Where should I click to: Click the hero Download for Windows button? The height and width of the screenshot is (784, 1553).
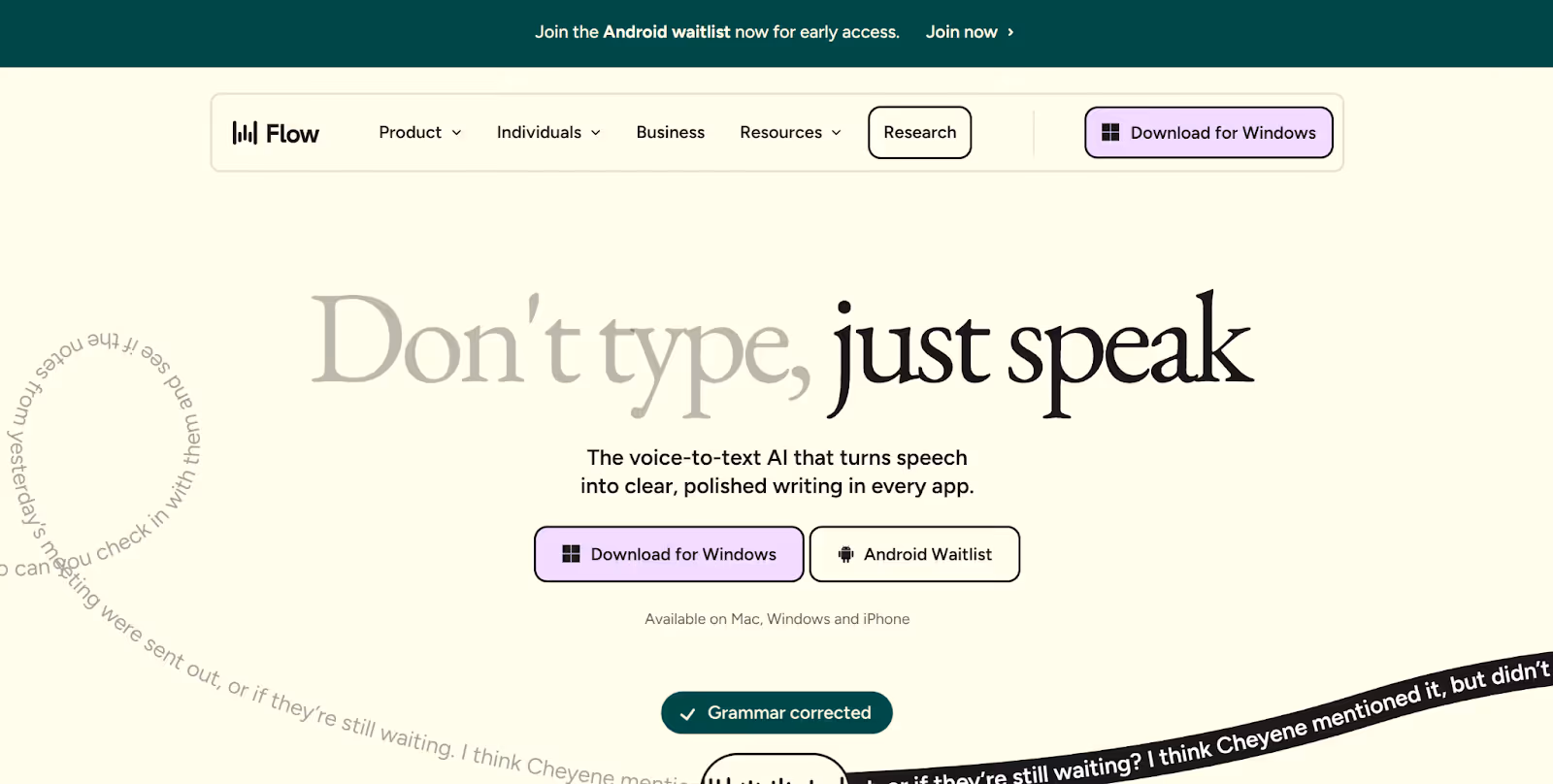tap(669, 554)
